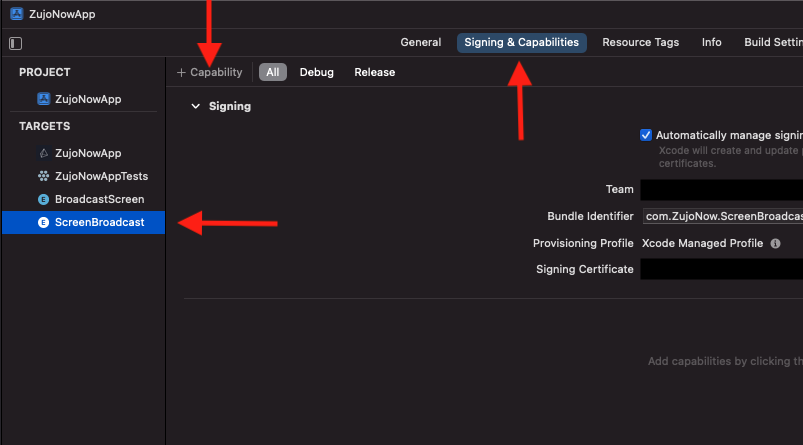Select the ScreenBroadcast target

[83, 222]
